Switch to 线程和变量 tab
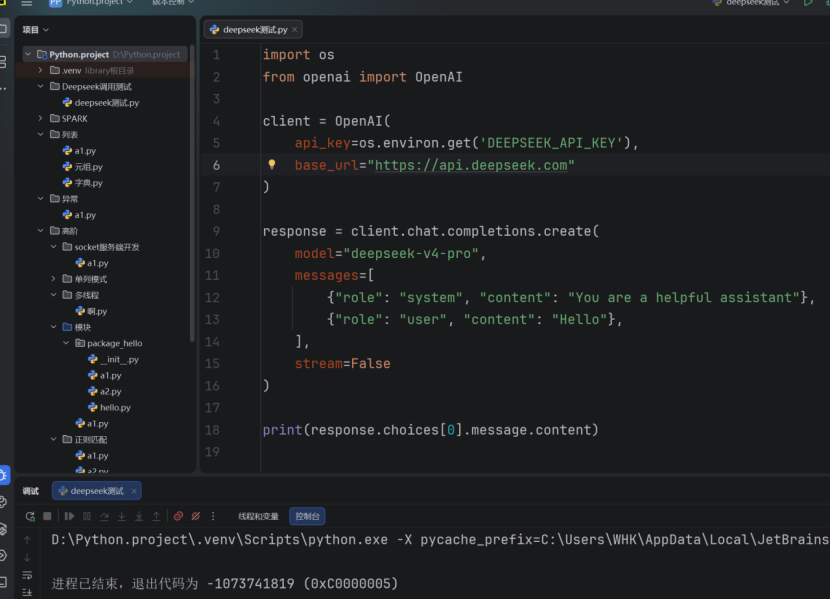 coord(258,516)
